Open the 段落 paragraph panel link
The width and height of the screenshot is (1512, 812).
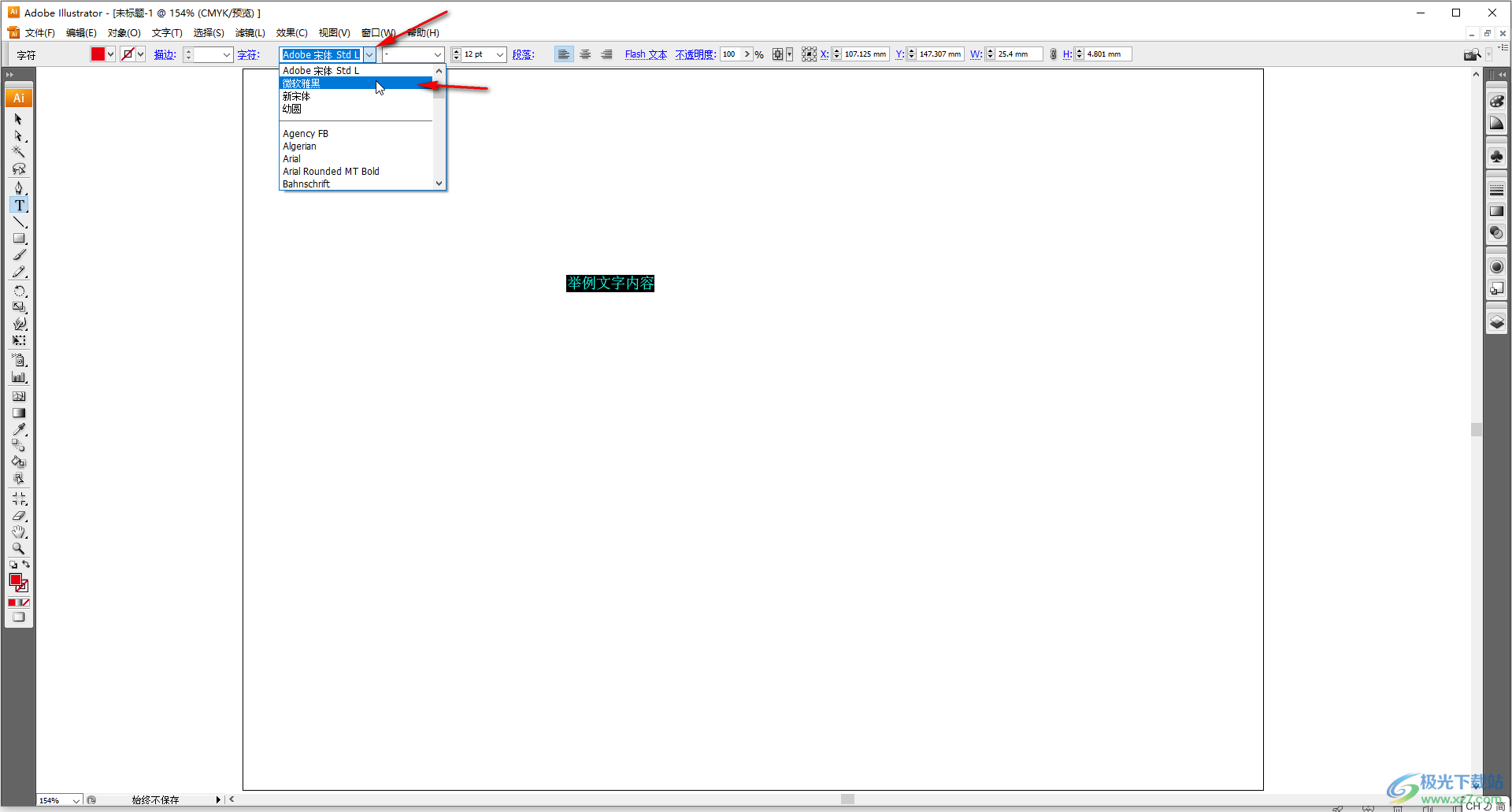click(523, 54)
